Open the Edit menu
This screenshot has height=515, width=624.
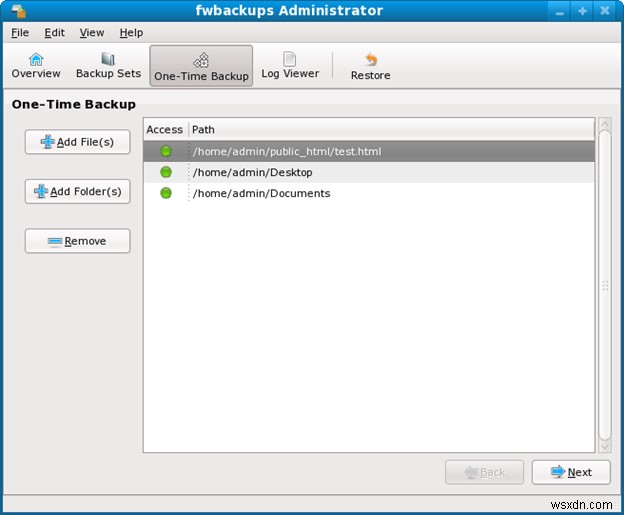[x=54, y=33]
